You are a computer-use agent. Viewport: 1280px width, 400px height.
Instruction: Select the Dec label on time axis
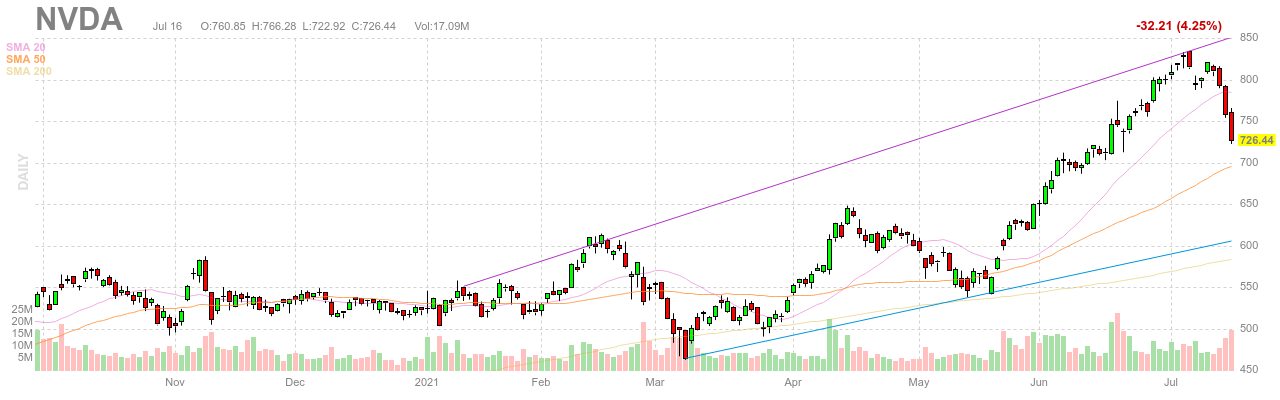pyautogui.click(x=294, y=382)
